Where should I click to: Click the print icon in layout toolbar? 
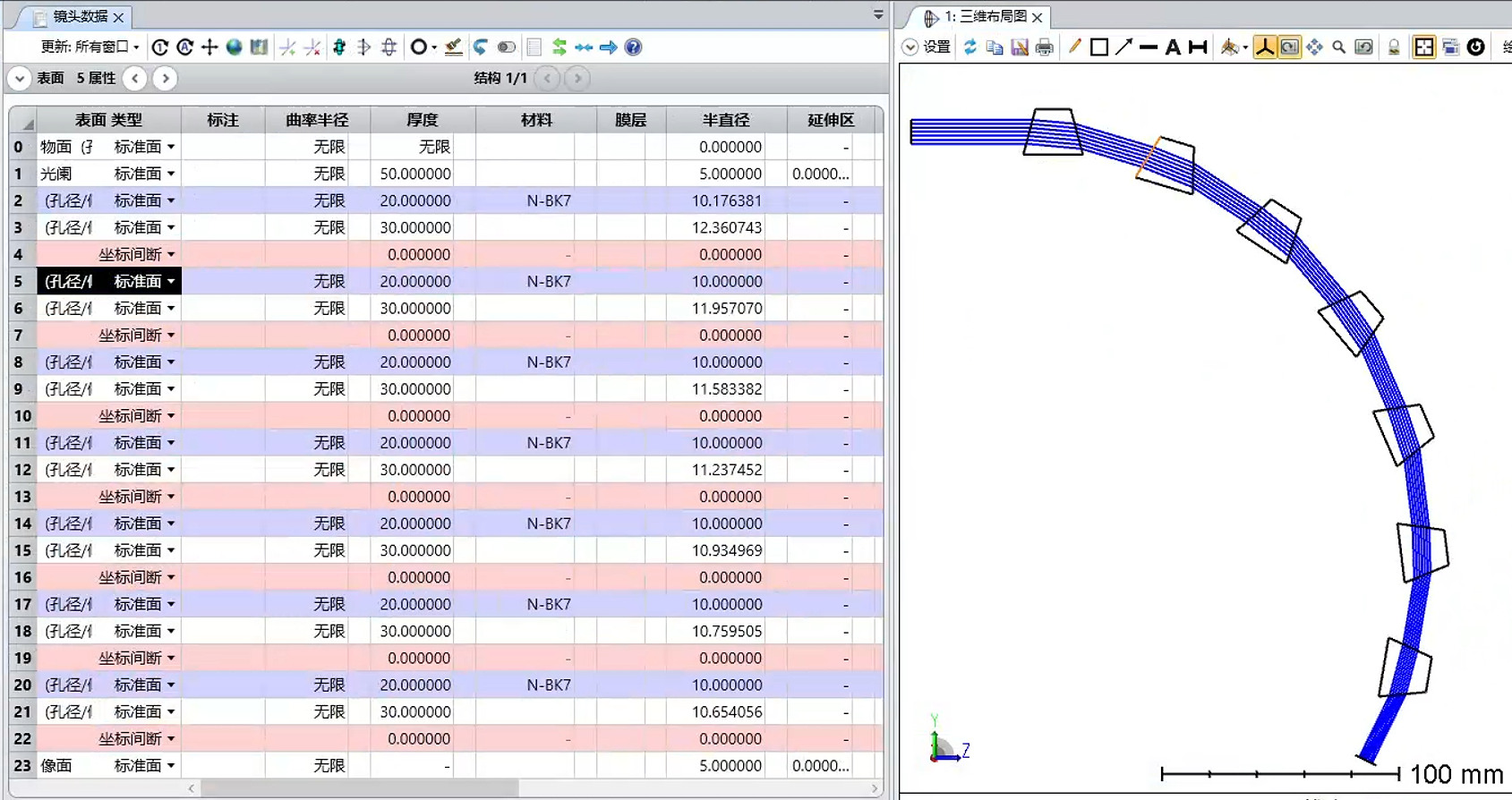pos(1044,47)
